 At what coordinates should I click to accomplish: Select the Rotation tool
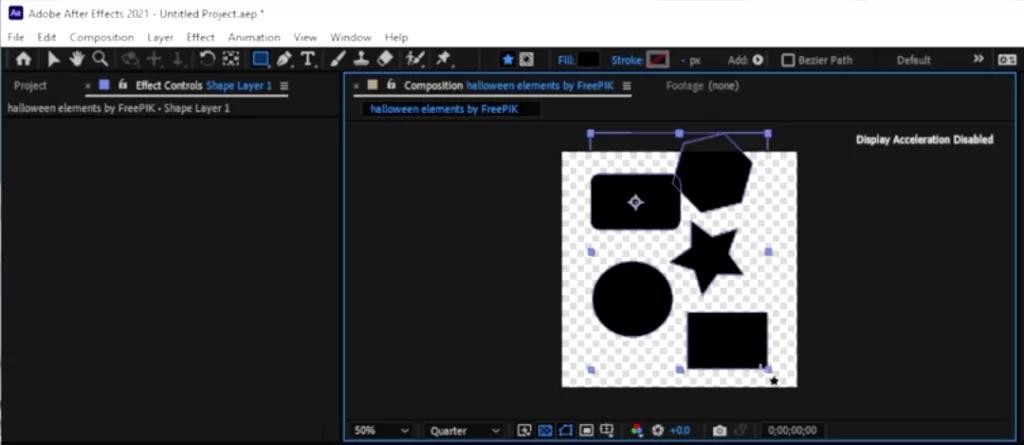coord(207,59)
